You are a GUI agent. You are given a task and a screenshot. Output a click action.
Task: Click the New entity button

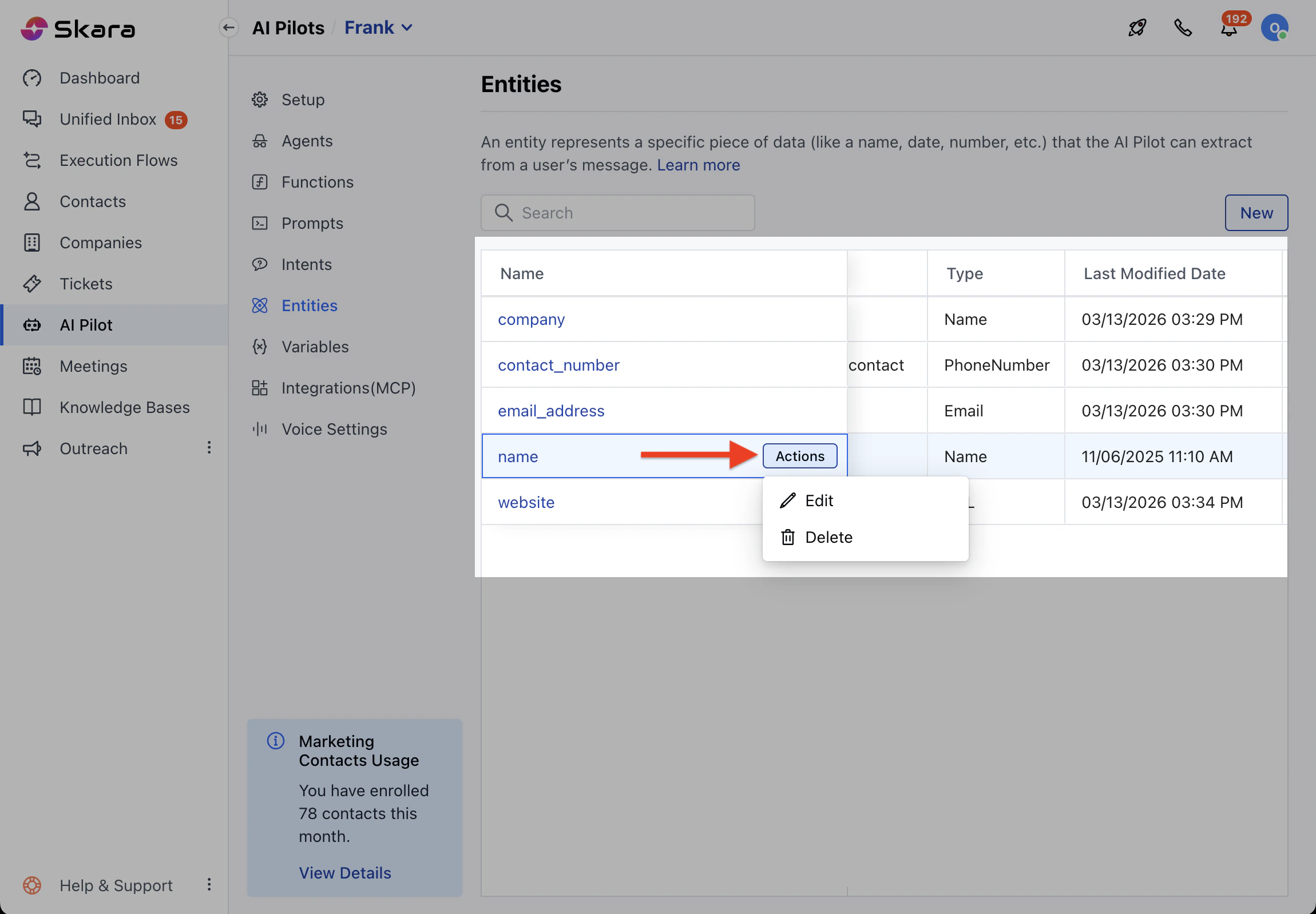[x=1256, y=213]
